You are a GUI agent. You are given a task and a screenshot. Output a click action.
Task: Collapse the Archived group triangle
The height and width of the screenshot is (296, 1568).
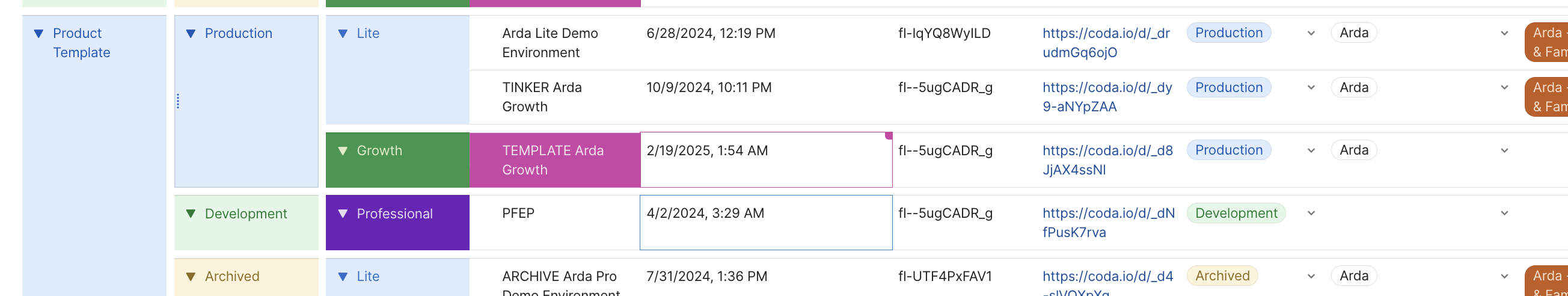point(191,277)
